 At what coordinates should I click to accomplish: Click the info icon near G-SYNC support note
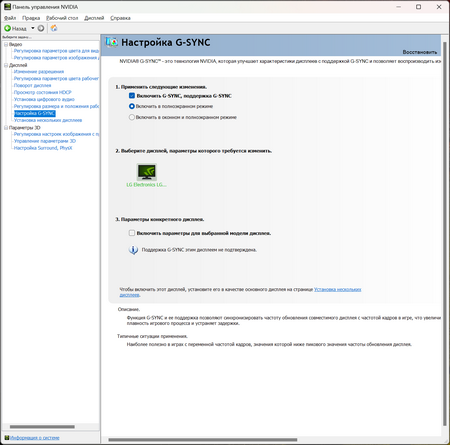(133, 250)
